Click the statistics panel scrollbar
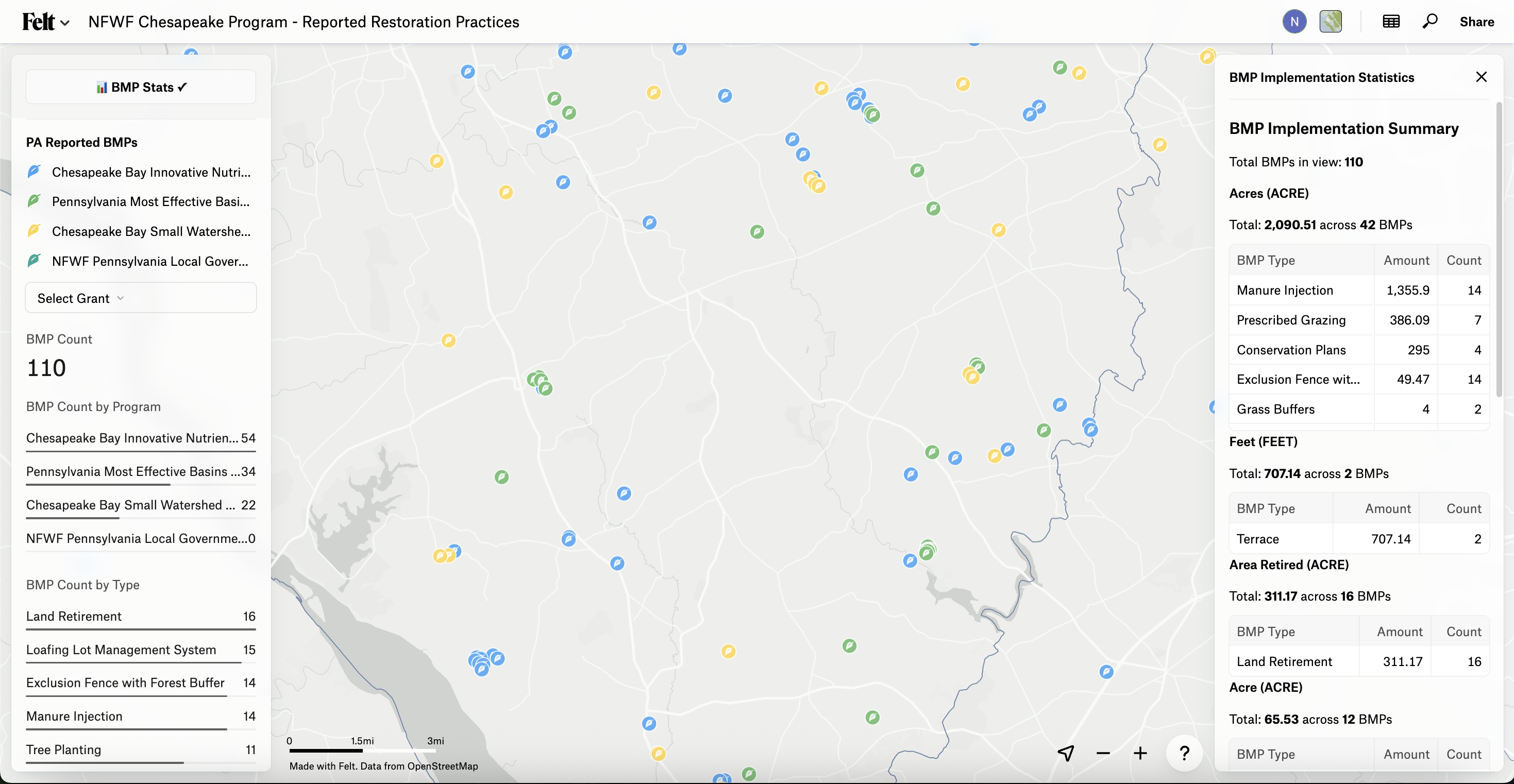1514x784 pixels. 1499,250
